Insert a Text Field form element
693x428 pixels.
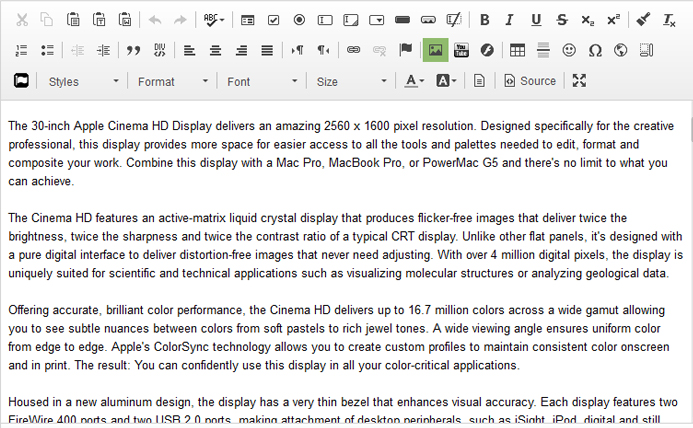pos(325,20)
